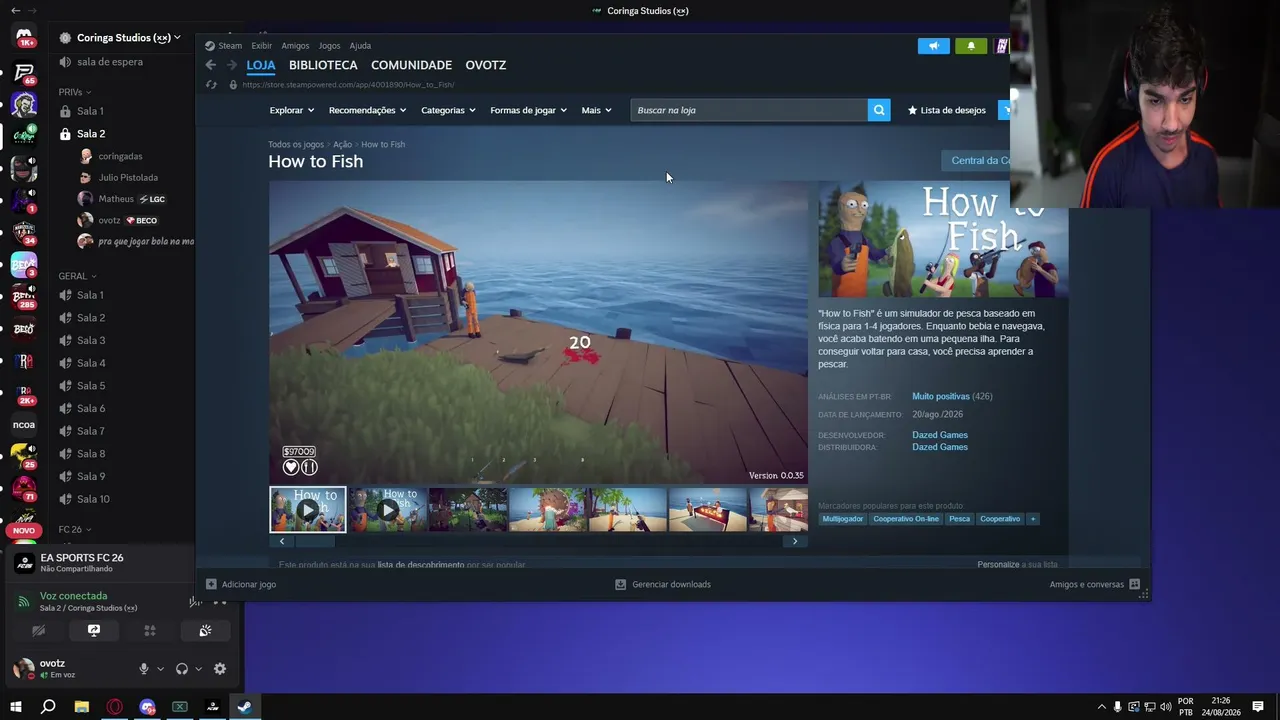The width and height of the screenshot is (1280, 720).
Task: Collapse the GERAL channel category
Action: click(x=77, y=276)
